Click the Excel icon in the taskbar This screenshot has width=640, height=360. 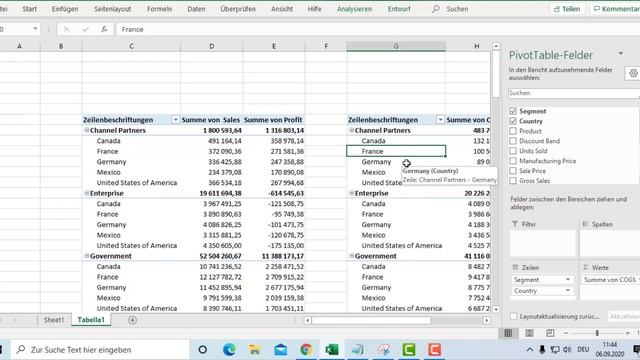click(x=332, y=350)
